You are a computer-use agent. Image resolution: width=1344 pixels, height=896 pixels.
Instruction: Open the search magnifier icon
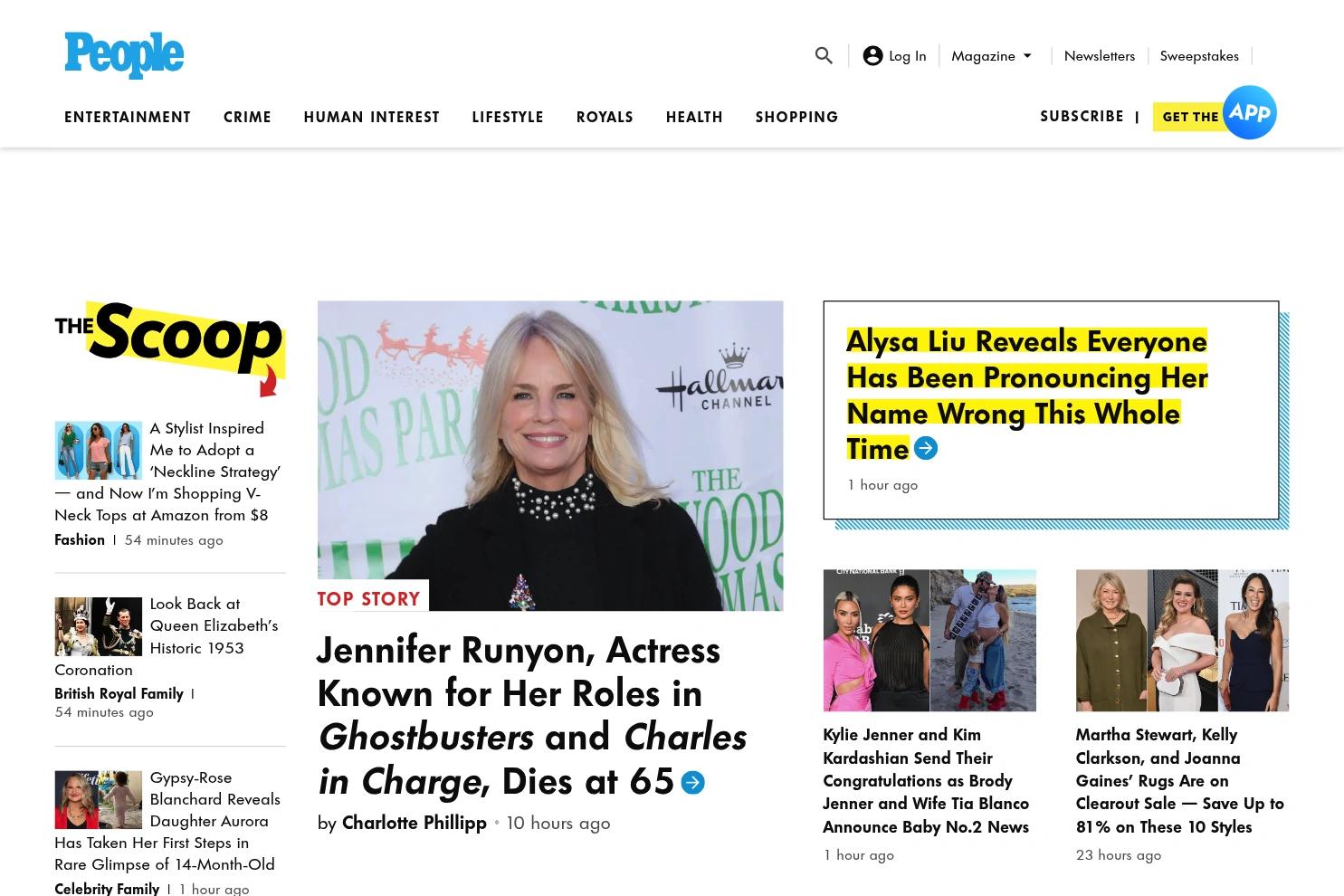824,55
